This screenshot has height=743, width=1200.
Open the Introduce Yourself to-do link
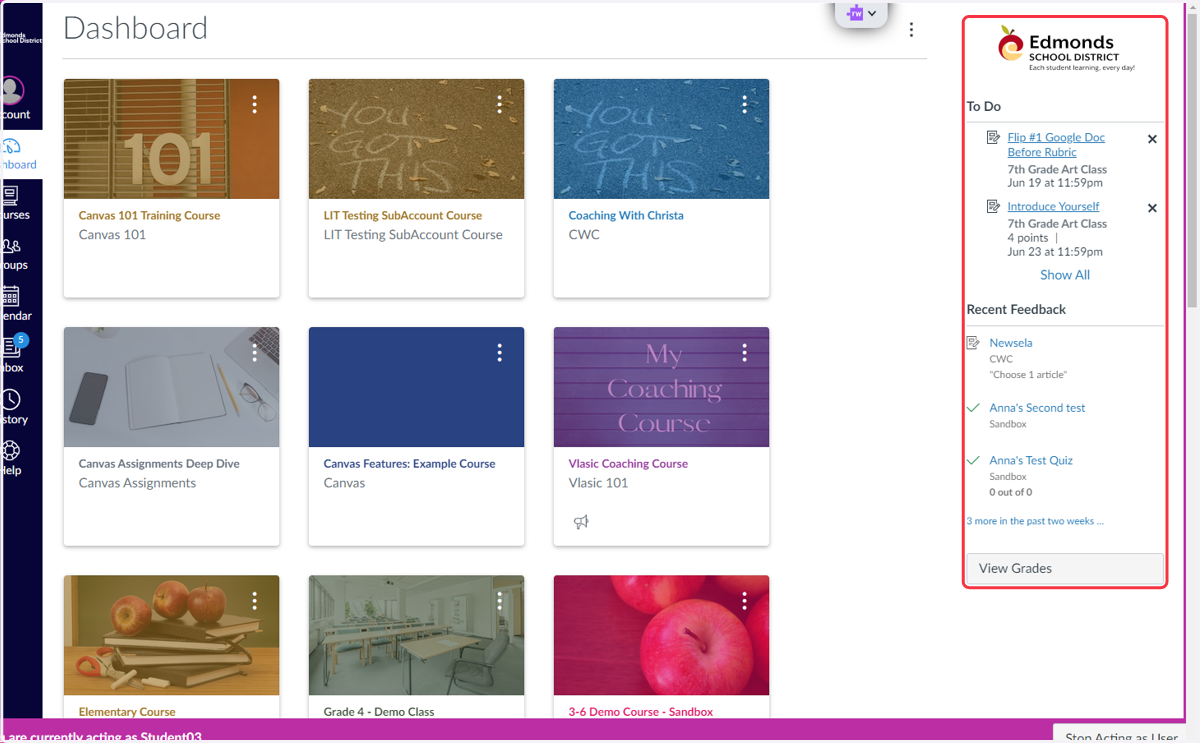click(x=1053, y=206)
